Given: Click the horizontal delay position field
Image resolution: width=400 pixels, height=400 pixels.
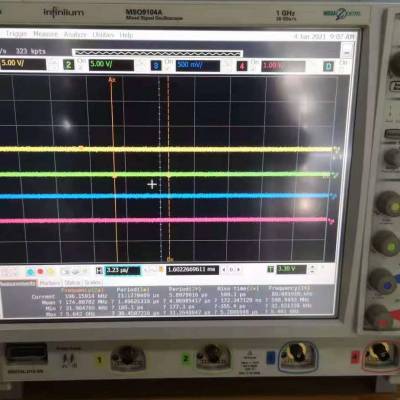Looking at the screenshot, I should pyautogui.click(x=192, y=269).
